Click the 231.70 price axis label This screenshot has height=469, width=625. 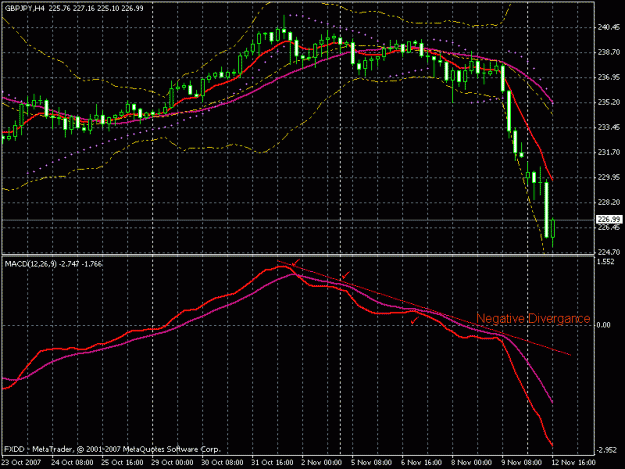pyautogui.click(x=609, y=152)
